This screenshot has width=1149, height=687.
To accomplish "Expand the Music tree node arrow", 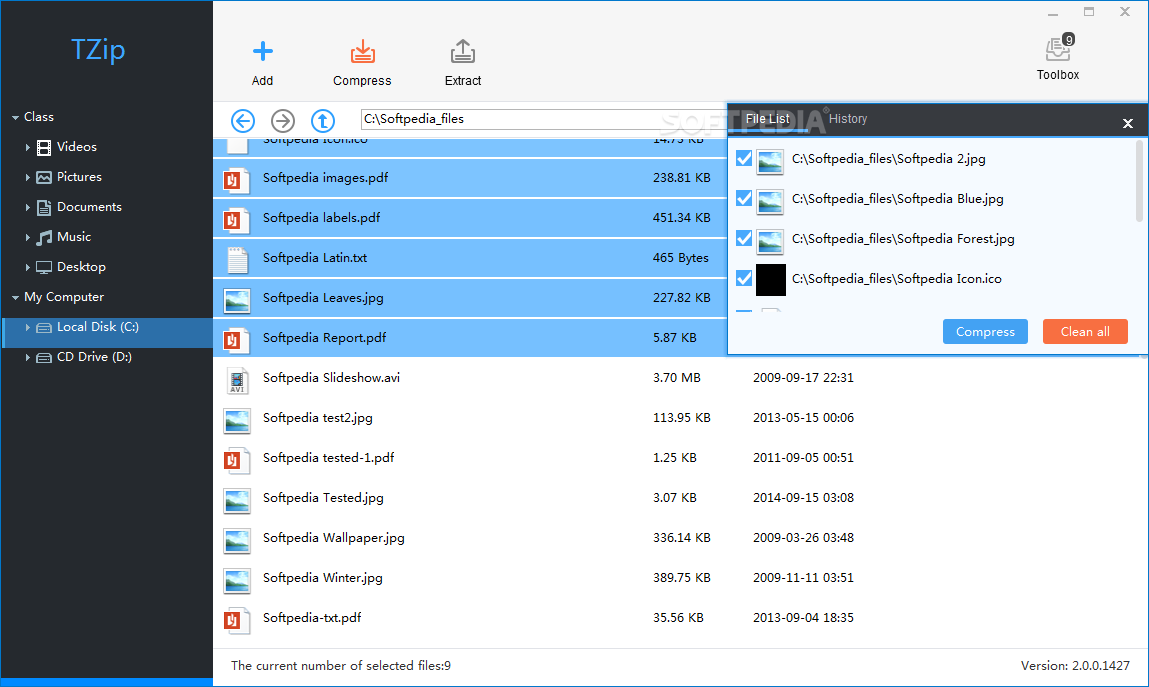I will 28,237.
